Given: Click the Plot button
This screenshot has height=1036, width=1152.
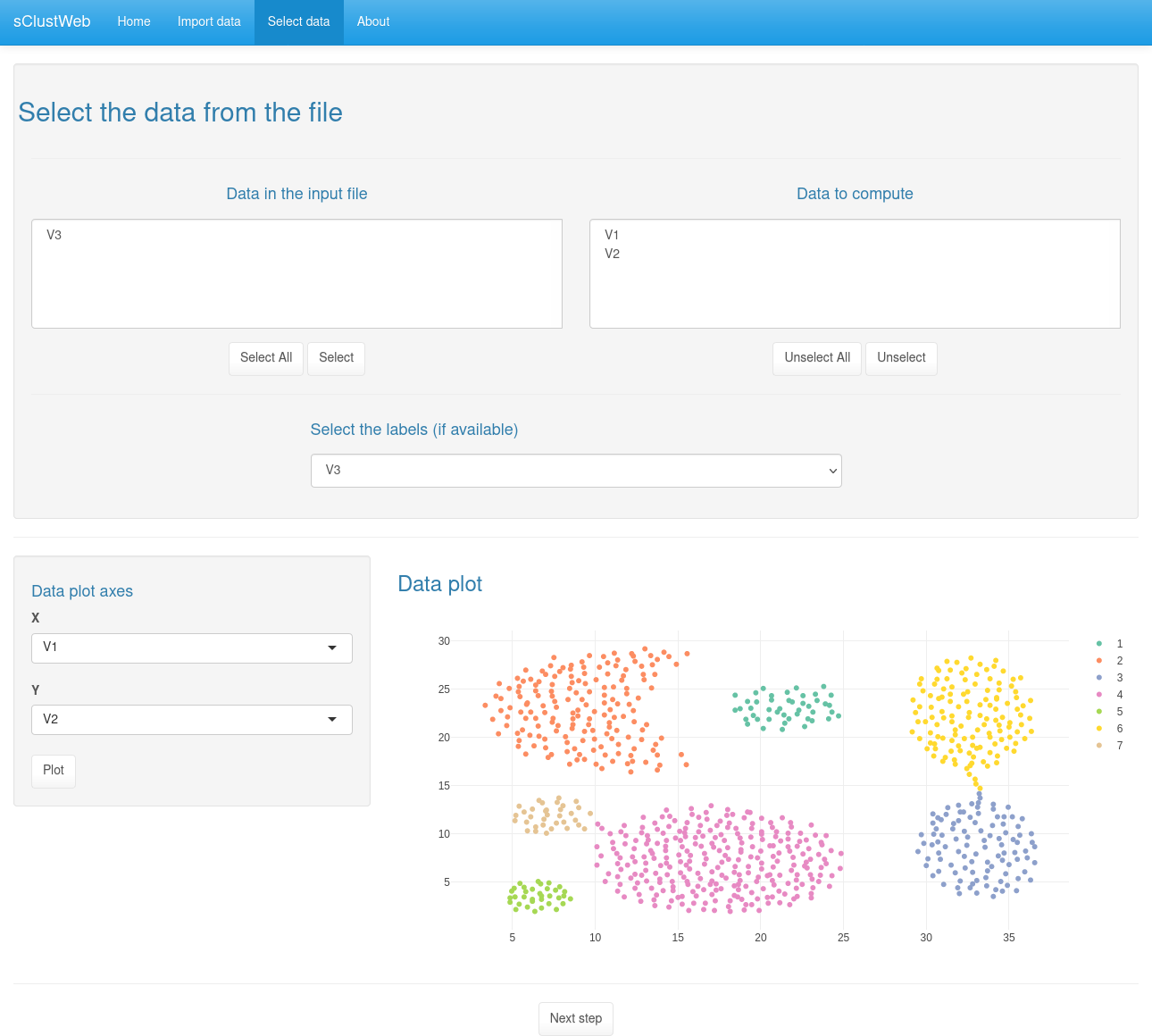Looking at the screenshot, I should 54,771.
